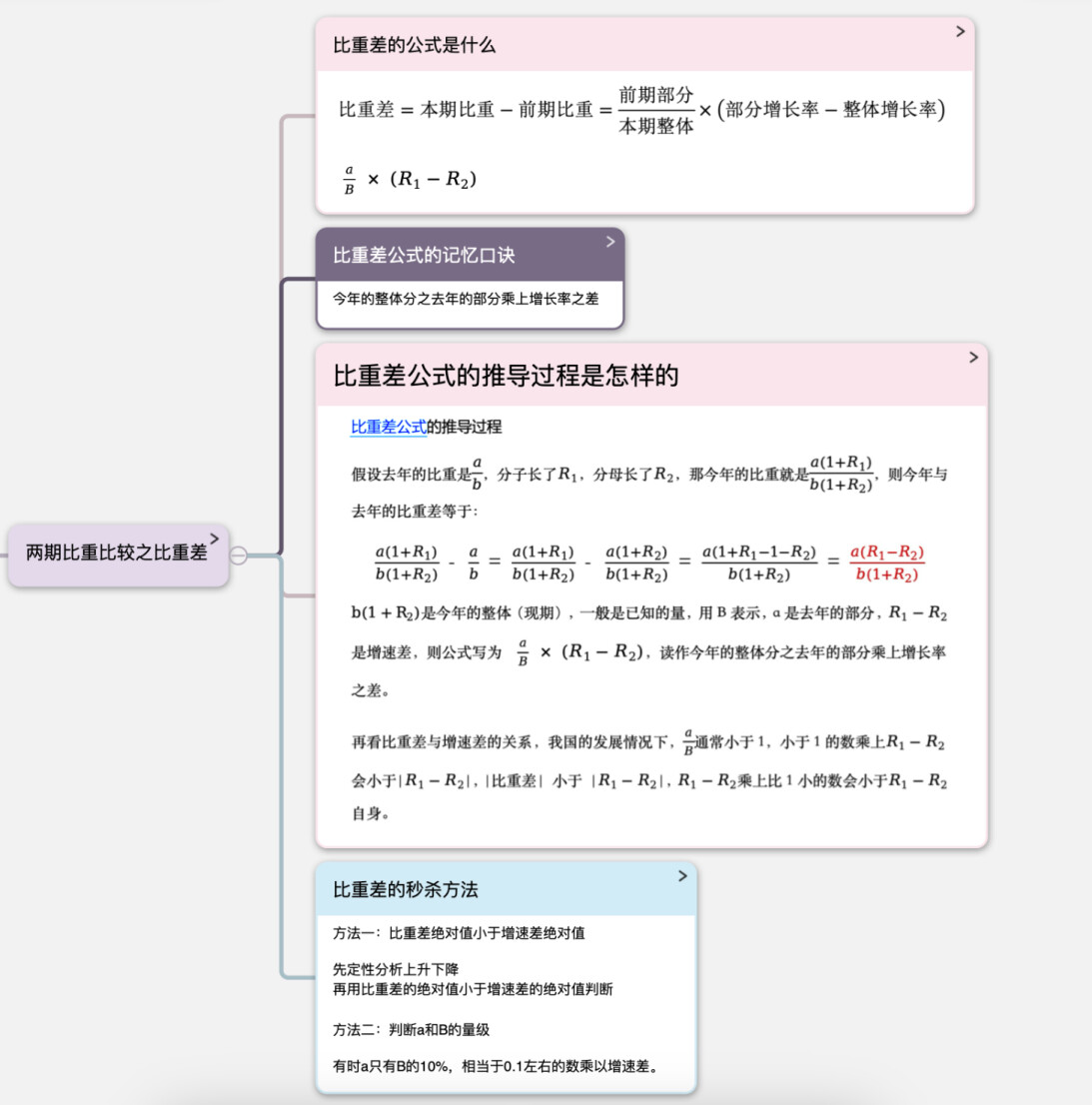
Task: Select the 比重差公式的推导过程是怎样的 heading
Action: pyautogui.click(x=506, y=376)
